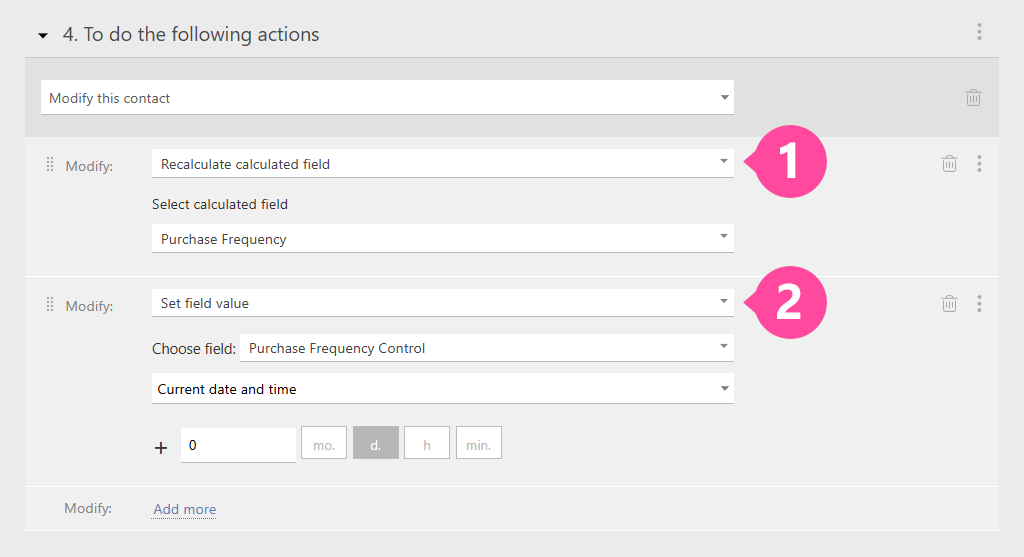Focus the offset number input showing 0
Viewport: 1024px width, 557px height.
[238, 445]
